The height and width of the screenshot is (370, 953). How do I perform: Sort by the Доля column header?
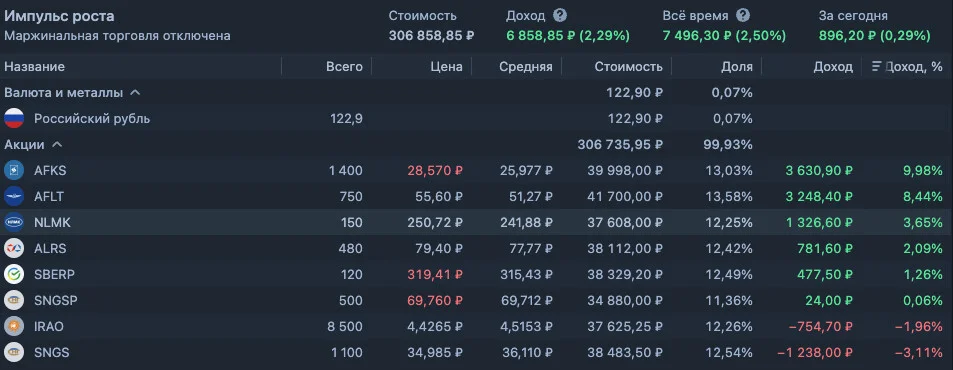pyautogui.click(x=737, y=67)
